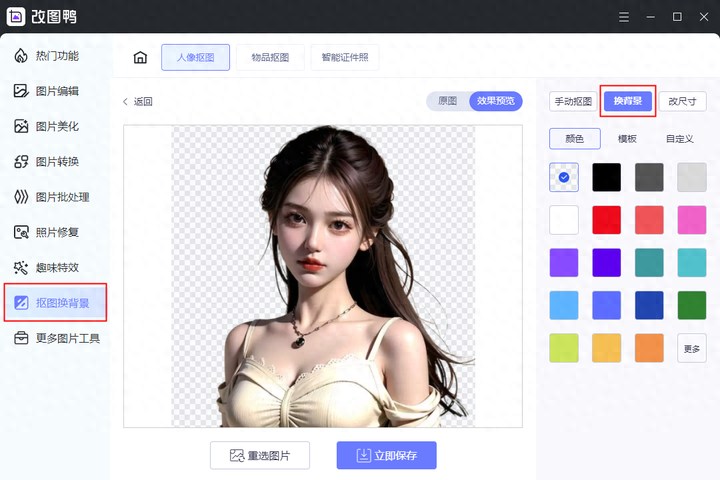Toggle to 效果预览 preview mode

pyautogui.click(x=495, y=101)
